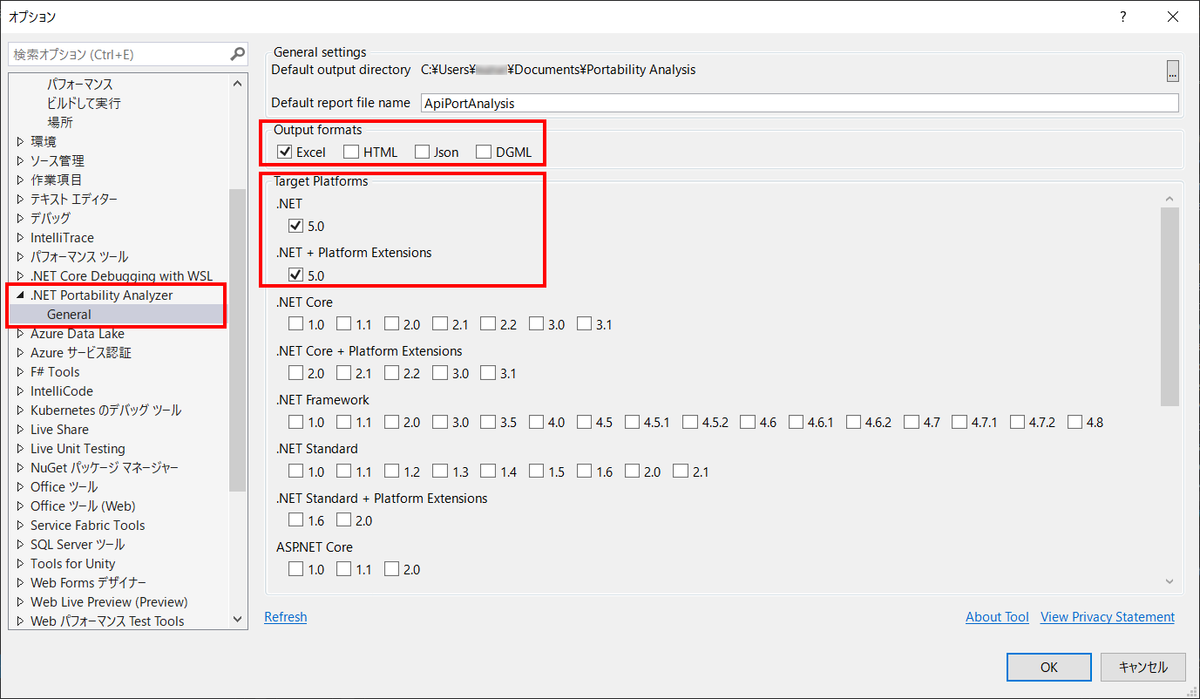The image size is (1200, 699).
Task: Expand the テキスト エディター node
Action: 20,199
